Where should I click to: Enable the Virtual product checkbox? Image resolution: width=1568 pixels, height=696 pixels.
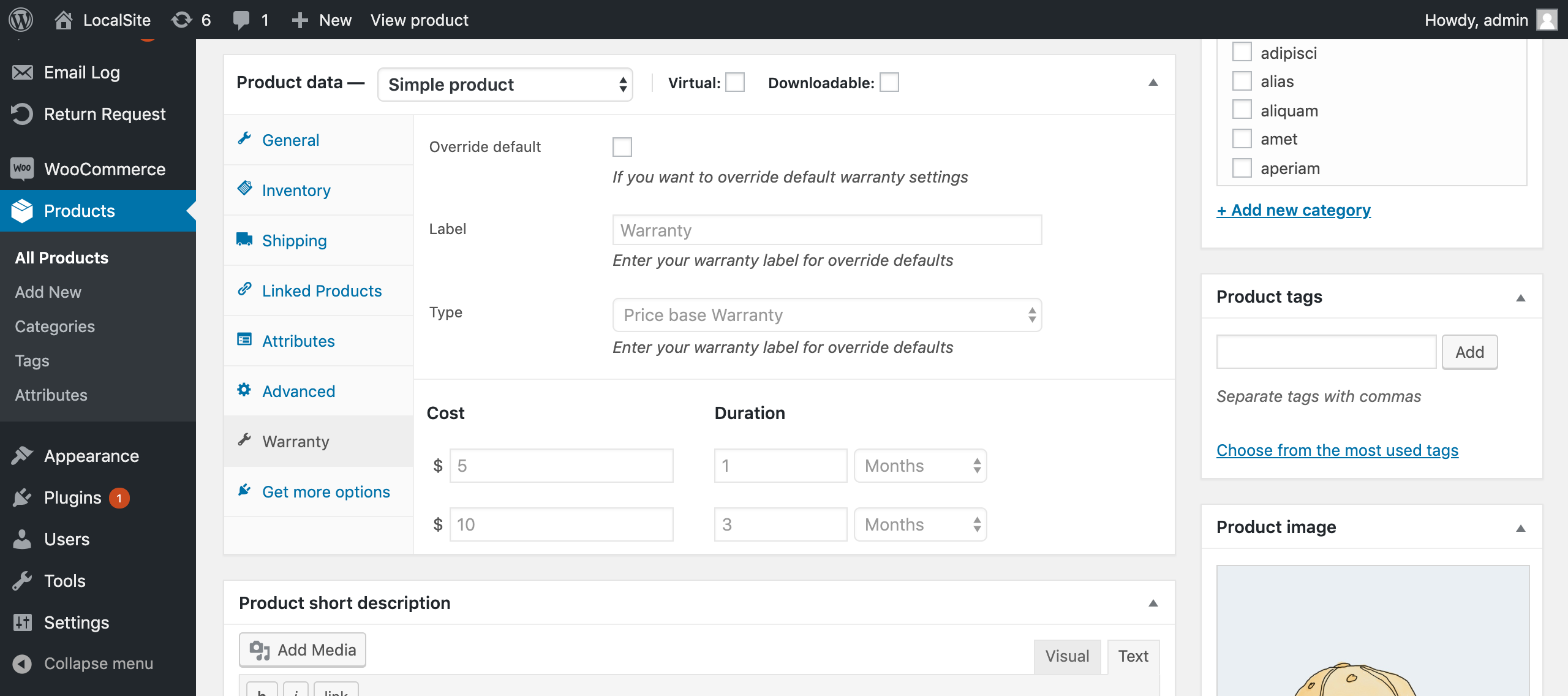(735, 82)
